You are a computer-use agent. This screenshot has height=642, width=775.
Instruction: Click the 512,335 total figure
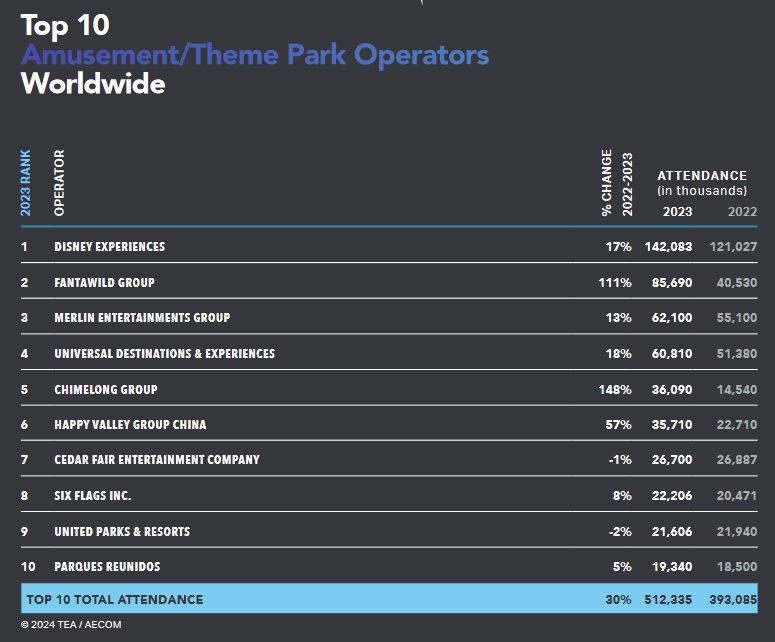(x=668, y=600)
